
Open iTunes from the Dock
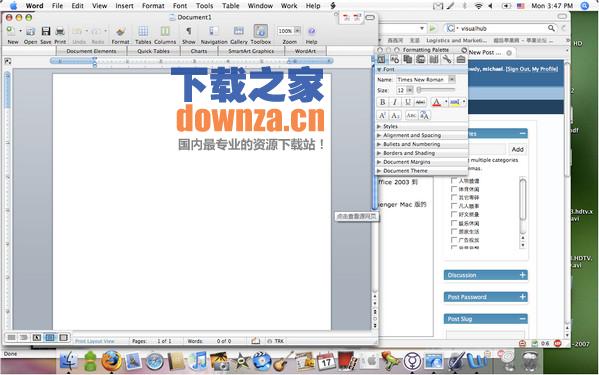(x=198, y=361)
